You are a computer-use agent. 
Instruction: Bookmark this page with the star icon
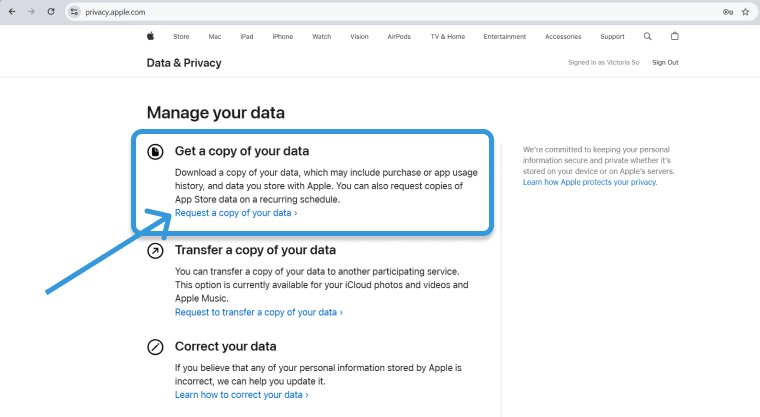click(745, 12)
